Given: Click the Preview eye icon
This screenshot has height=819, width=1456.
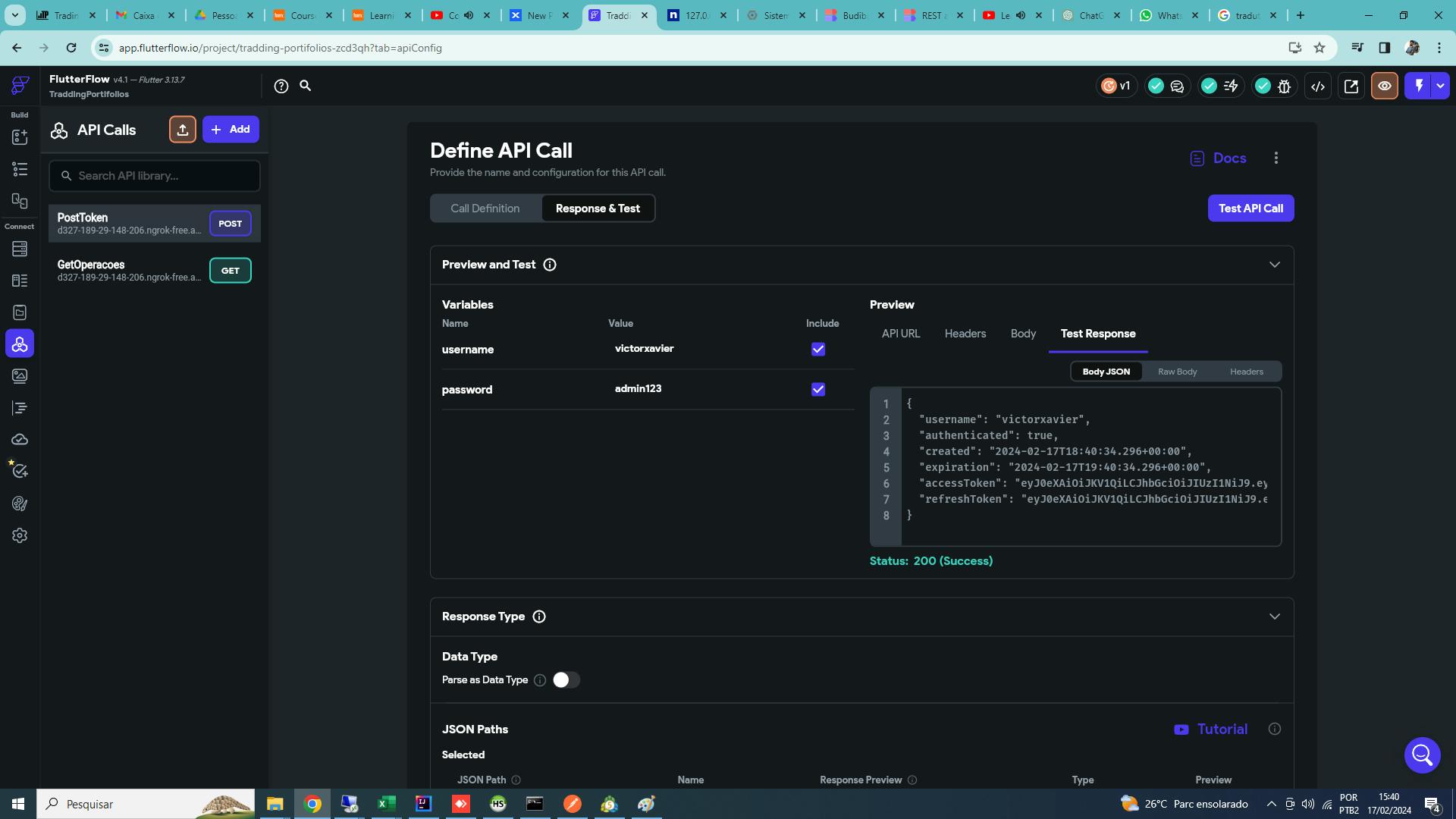Looking at the screenshot, I should click(1384, 86).
